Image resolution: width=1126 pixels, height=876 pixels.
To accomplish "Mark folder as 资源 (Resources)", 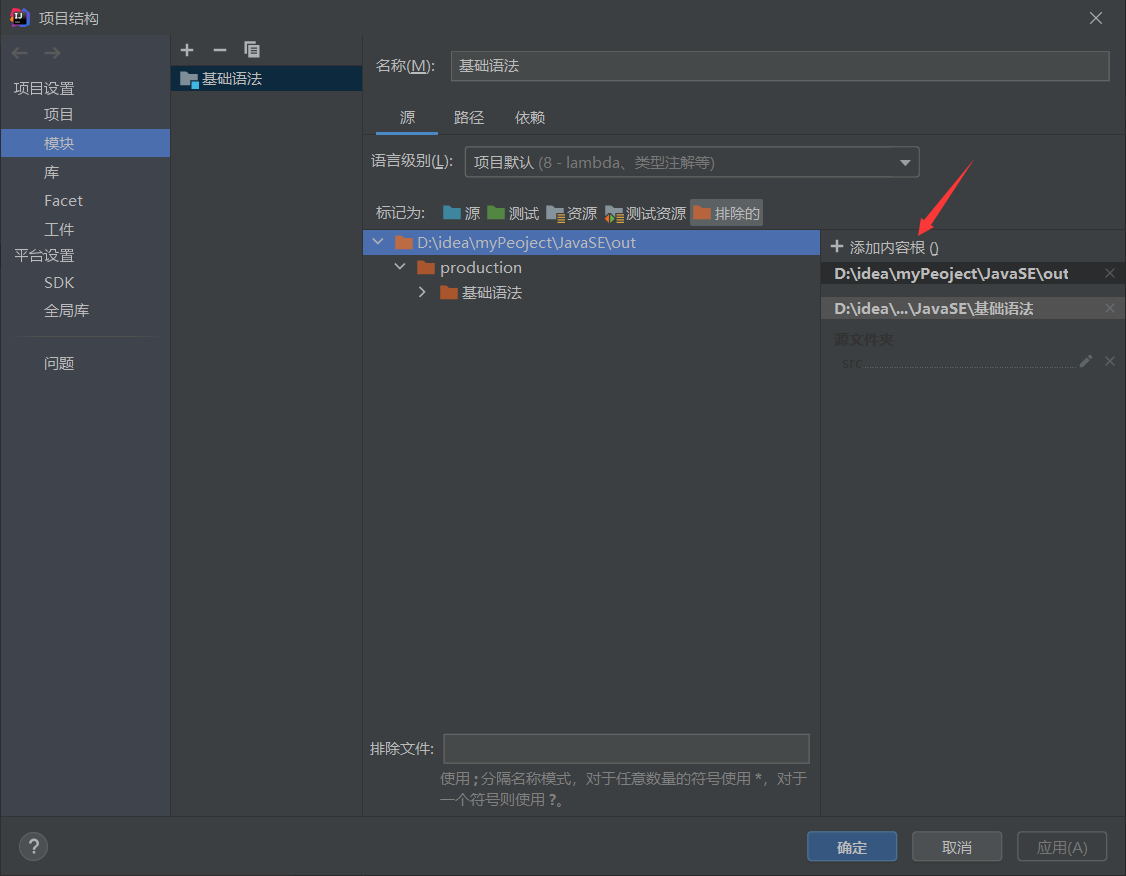I will pos(572,213).
